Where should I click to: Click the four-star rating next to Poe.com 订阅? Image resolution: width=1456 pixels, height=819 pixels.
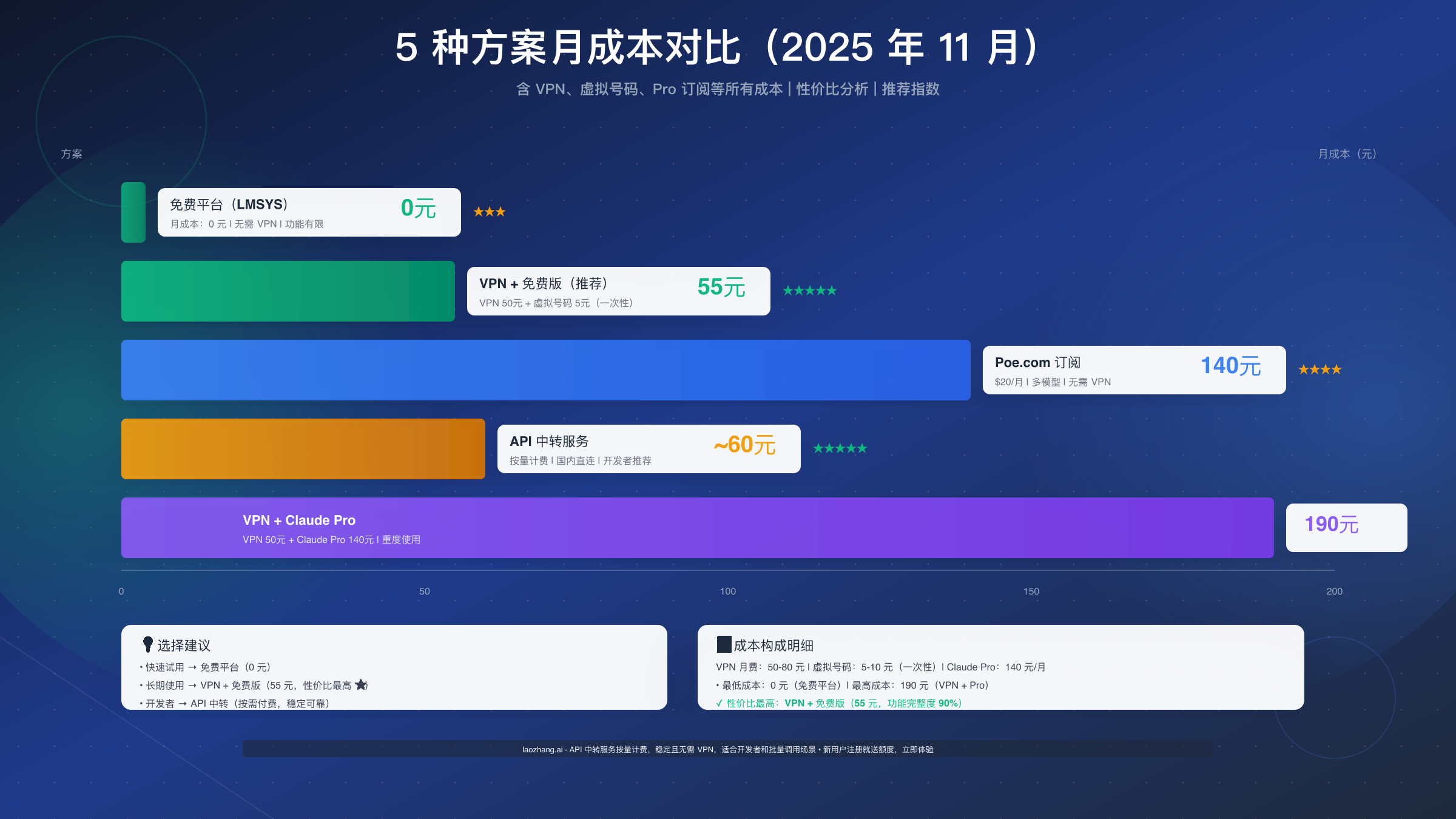(1321, 369)
